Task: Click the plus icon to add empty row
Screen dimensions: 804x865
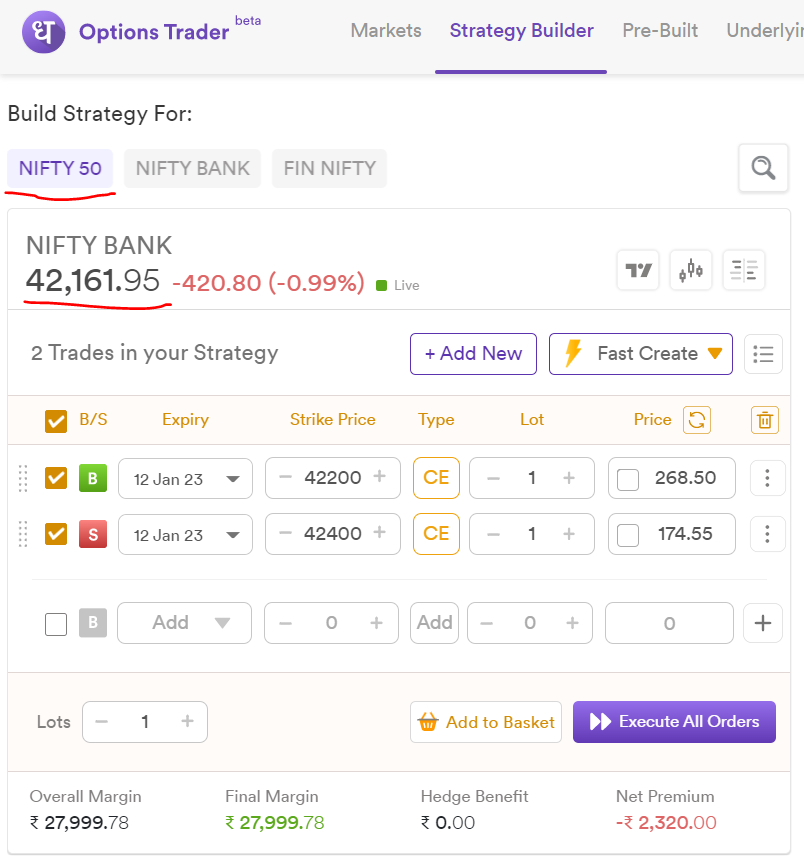Action: 763,623
